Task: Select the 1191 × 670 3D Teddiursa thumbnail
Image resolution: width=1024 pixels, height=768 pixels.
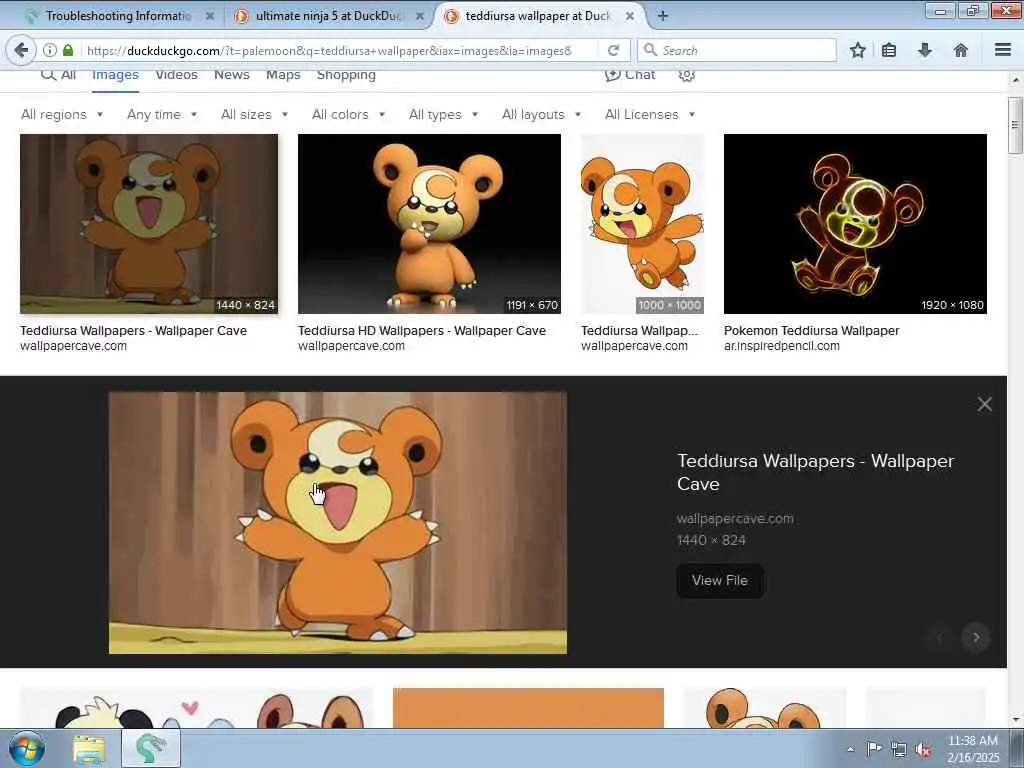Action: pos(429,224)
